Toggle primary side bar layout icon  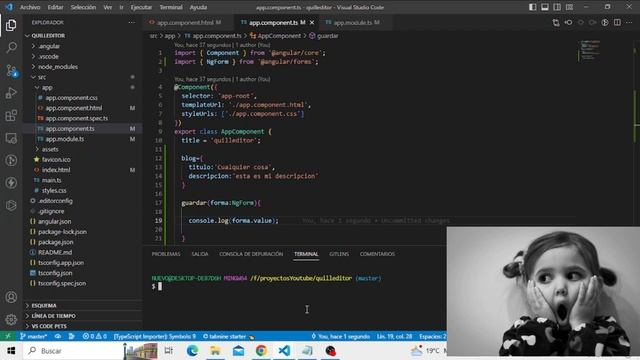coord(533,7)
